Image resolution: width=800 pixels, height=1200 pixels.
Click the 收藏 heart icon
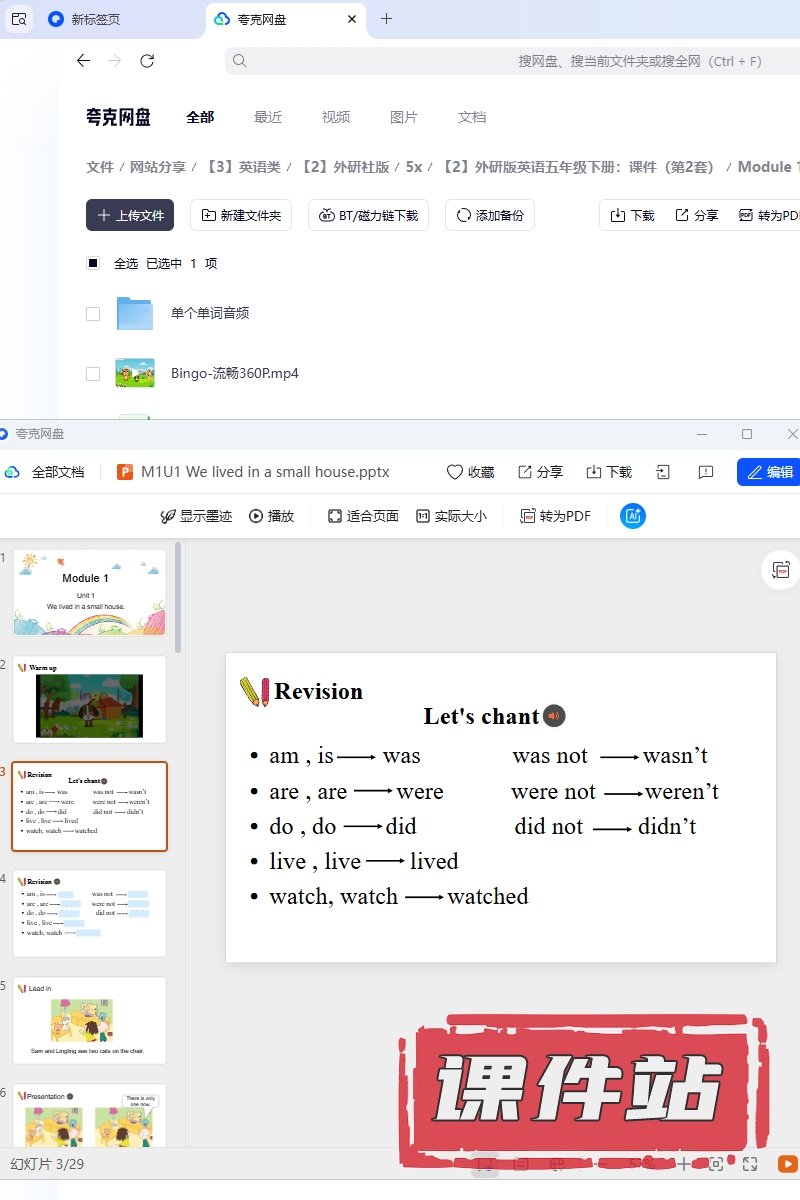pos(455,472)
